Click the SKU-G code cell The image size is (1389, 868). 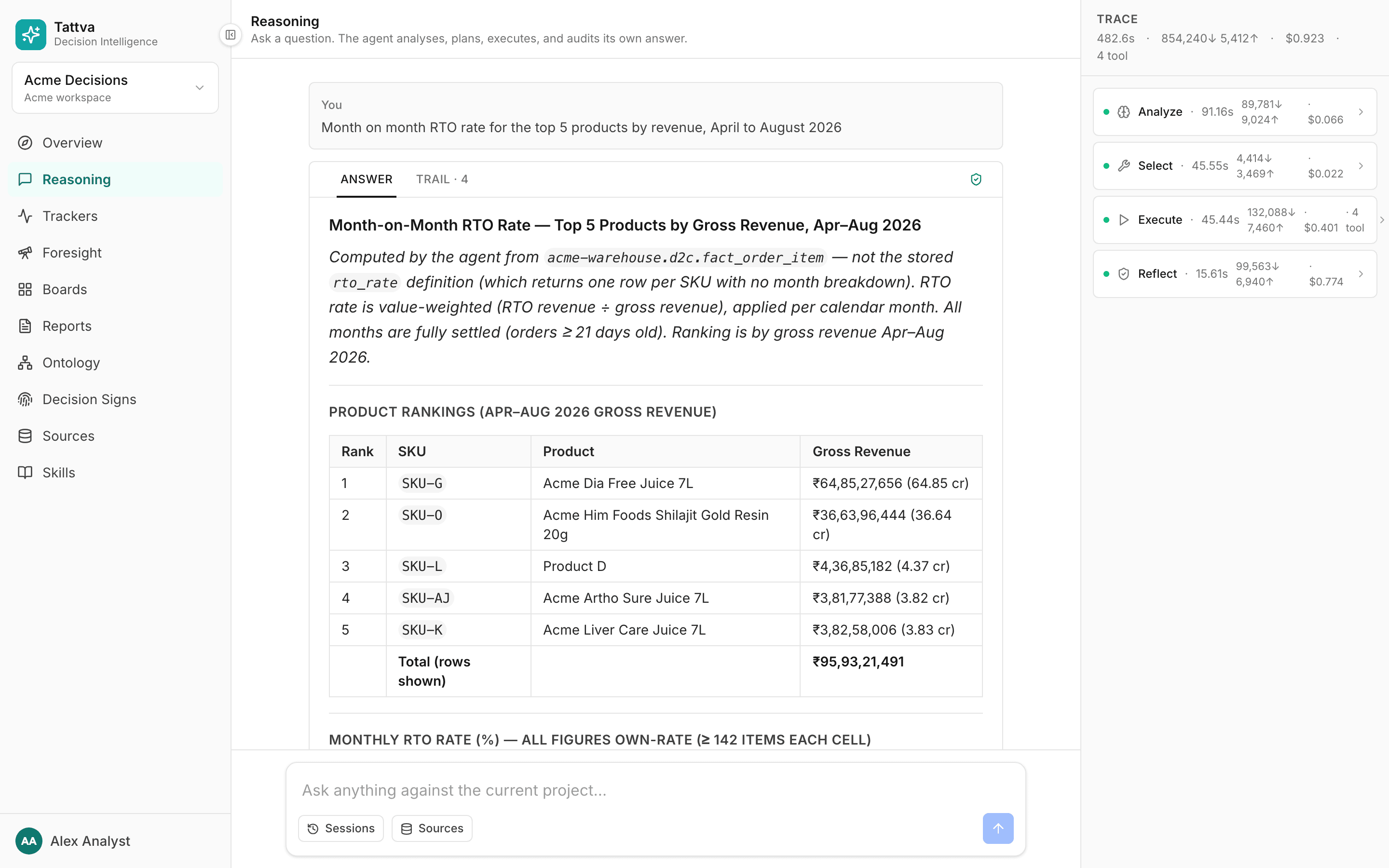click(x=422, y=483)
